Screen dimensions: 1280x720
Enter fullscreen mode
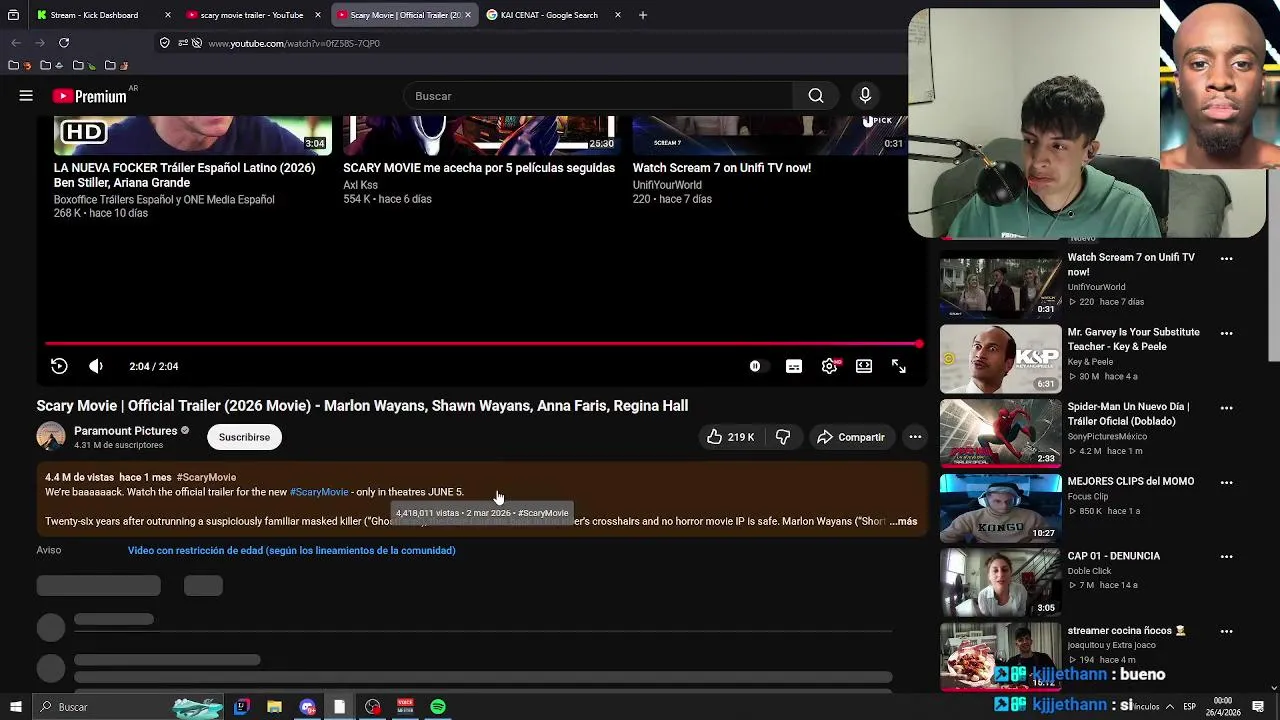tap(899, 366)
